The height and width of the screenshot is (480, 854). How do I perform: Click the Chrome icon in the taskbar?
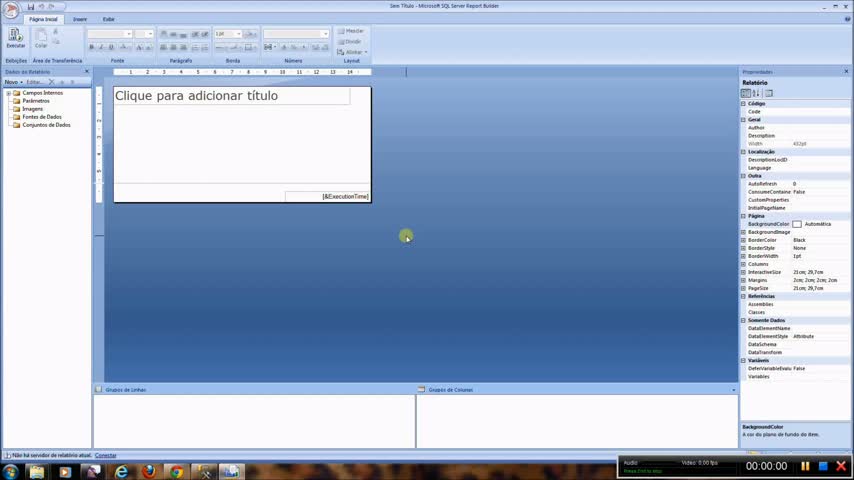coord(176,471)
